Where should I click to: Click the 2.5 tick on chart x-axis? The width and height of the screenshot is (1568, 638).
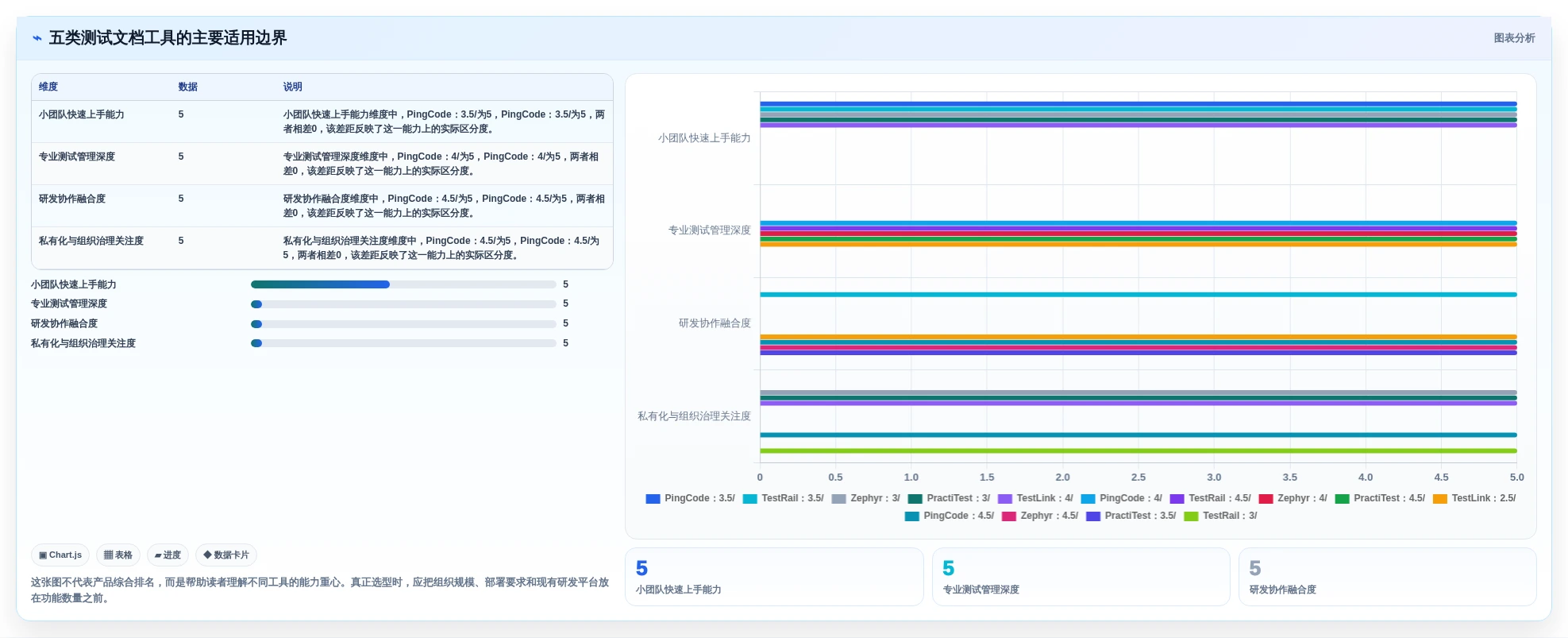point(1138,478)
